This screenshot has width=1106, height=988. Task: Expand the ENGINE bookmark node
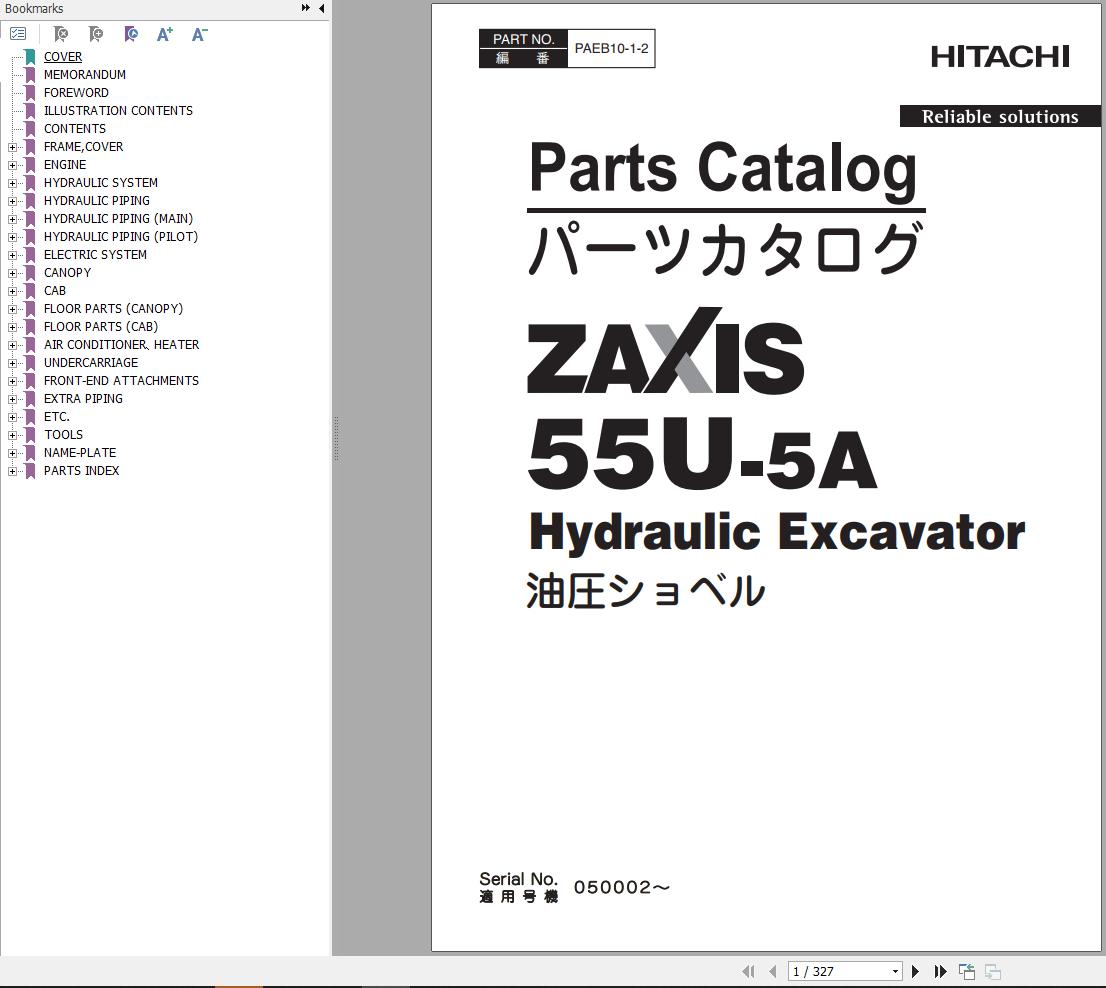12,165
